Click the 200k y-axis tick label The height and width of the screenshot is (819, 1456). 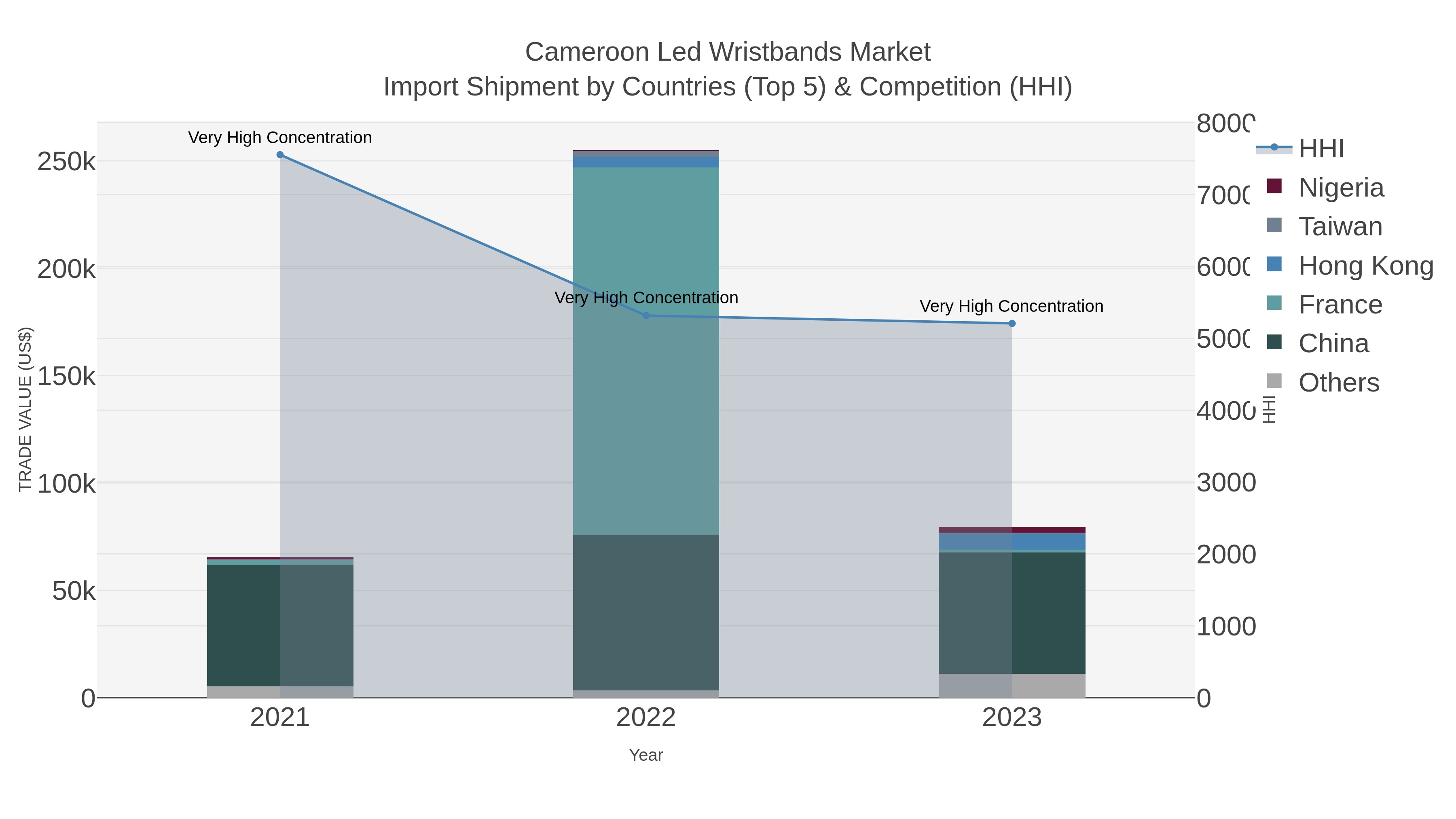pyautogui.click(x=67, y=270)
